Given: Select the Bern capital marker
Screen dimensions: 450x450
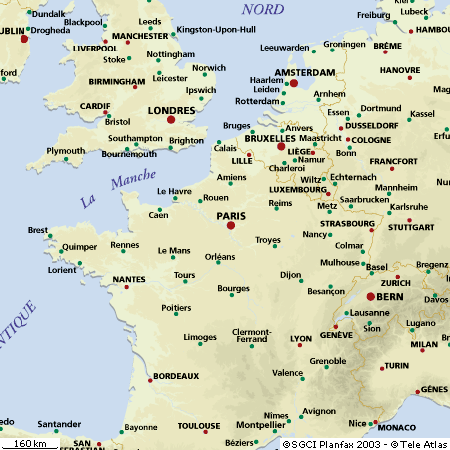Looking at the screenshot, I should click(x=370, y=297).
